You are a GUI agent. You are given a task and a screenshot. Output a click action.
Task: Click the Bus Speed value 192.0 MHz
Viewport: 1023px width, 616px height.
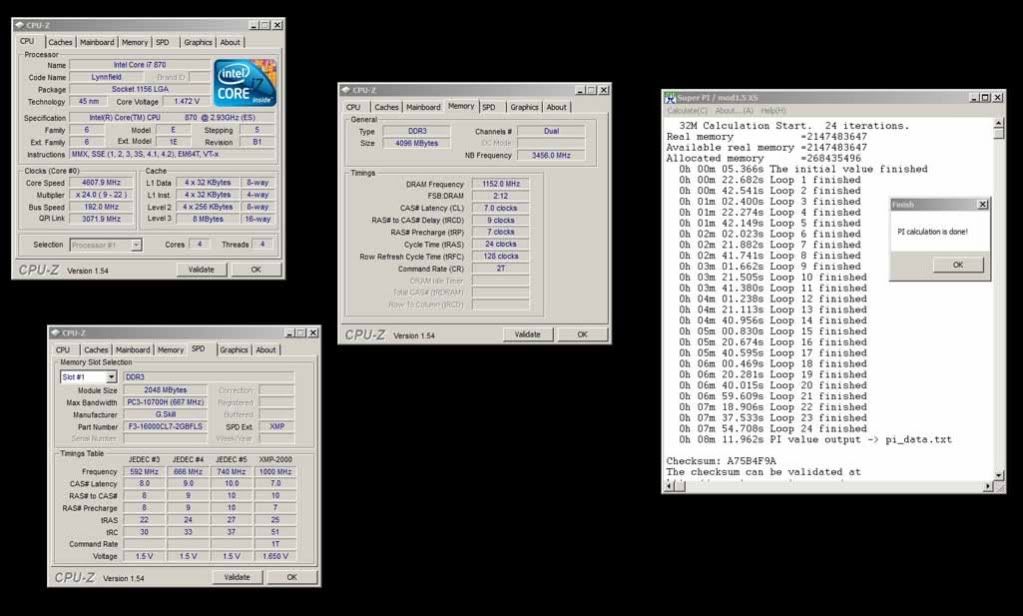pyautogui.click(x=101, y=207)
